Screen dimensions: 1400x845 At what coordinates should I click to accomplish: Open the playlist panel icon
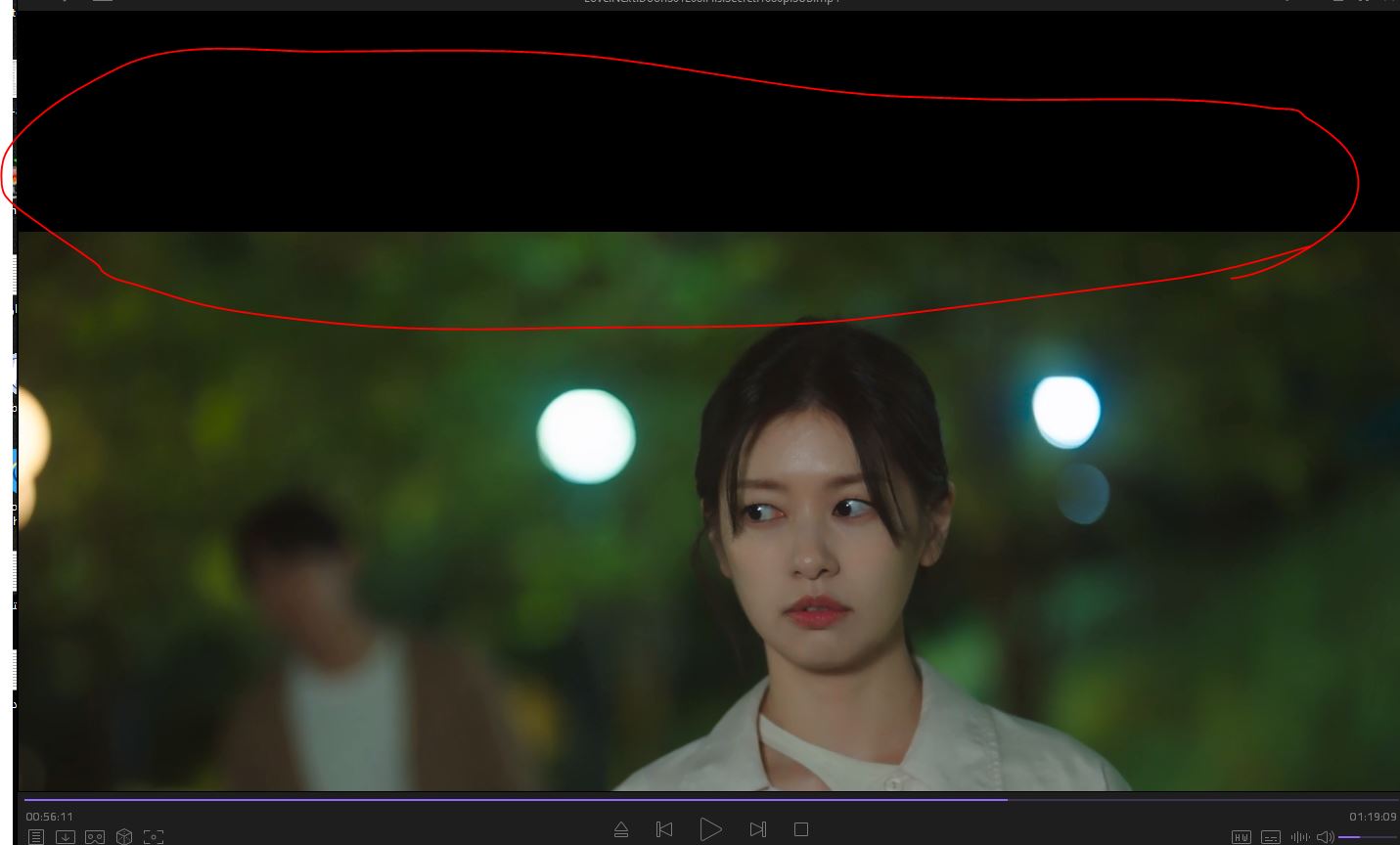[x=36, y=837]
